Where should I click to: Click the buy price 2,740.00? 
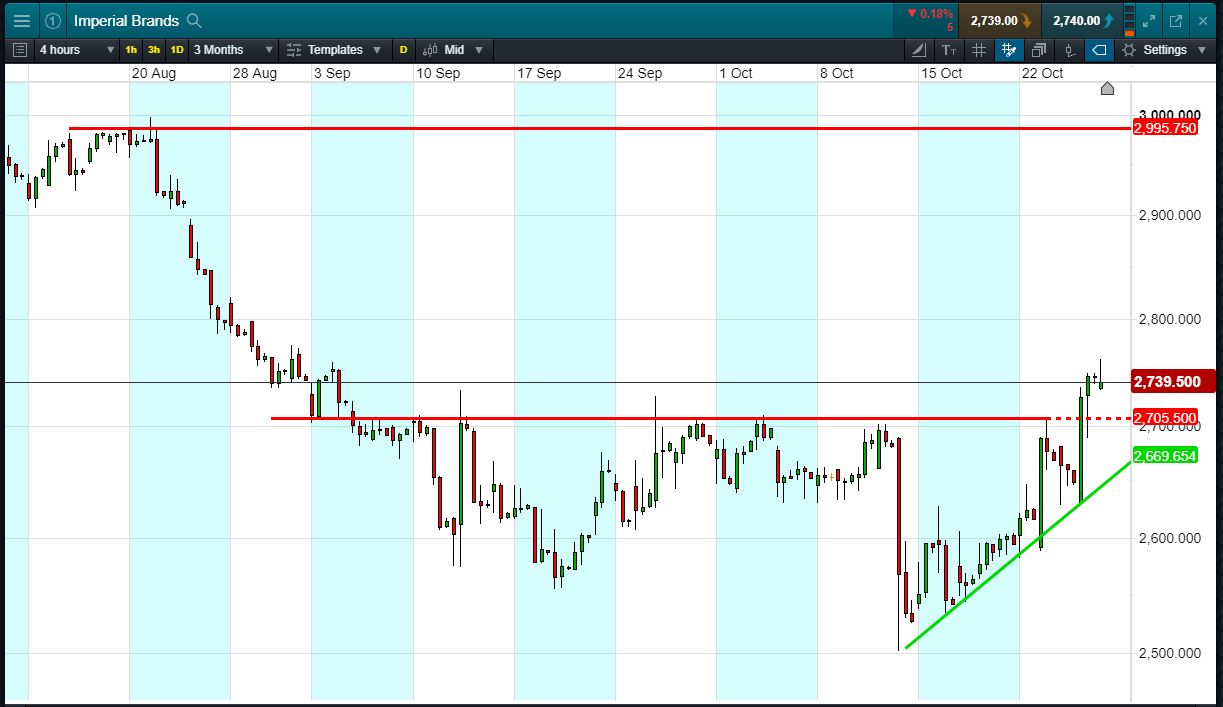pyautogui.click(x=1082, y=20)
